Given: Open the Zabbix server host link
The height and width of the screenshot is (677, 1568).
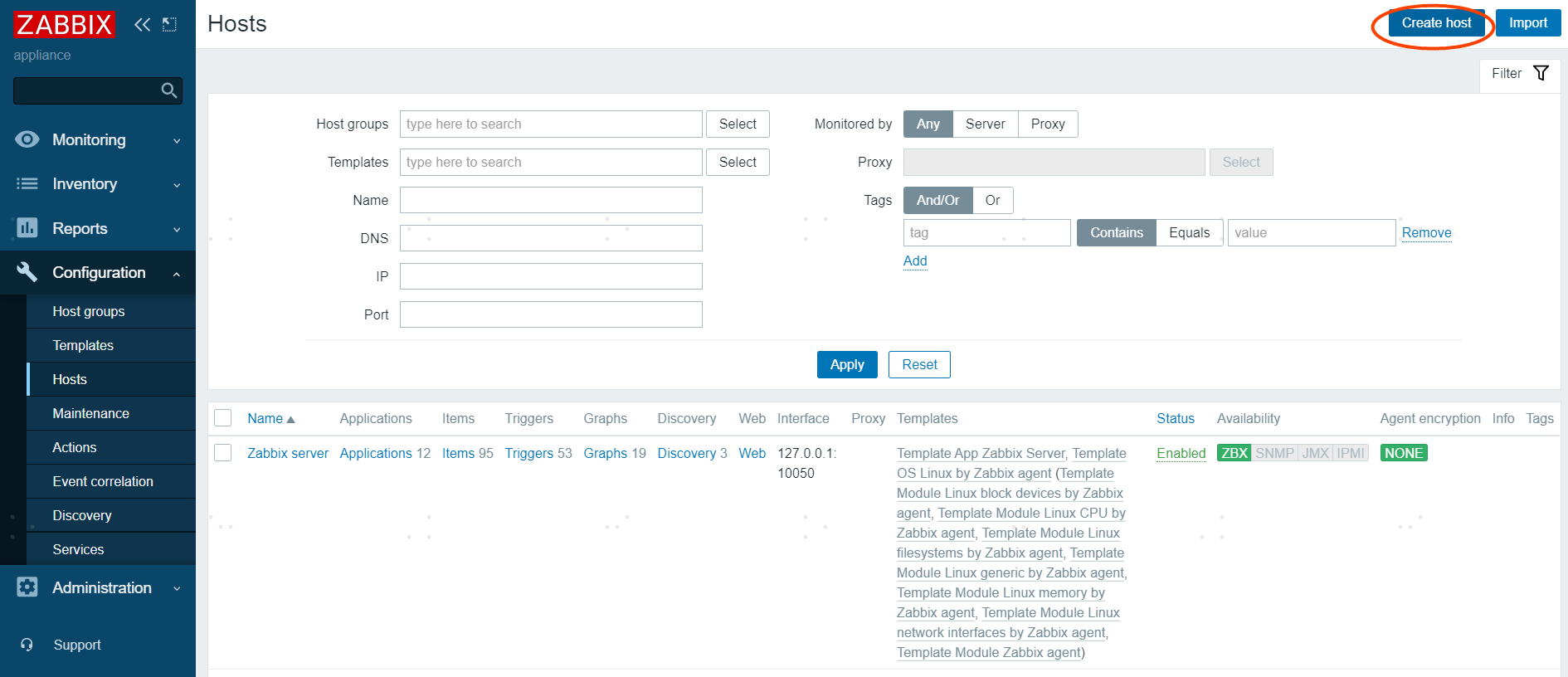Looking at the screenshot, I should [x=288, y=453].
